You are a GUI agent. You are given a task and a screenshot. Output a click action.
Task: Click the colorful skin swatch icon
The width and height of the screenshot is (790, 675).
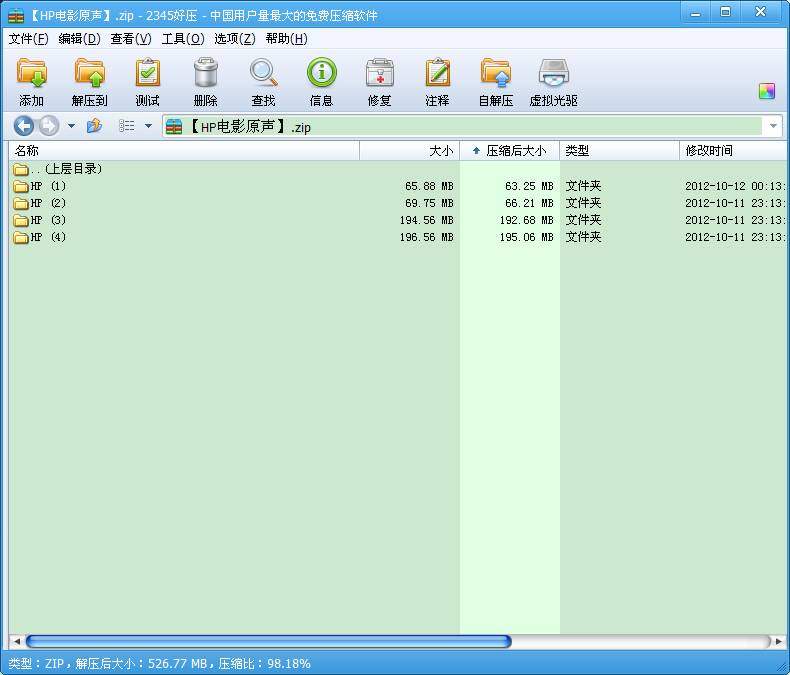pyautogui.click(x=767, y=91)
